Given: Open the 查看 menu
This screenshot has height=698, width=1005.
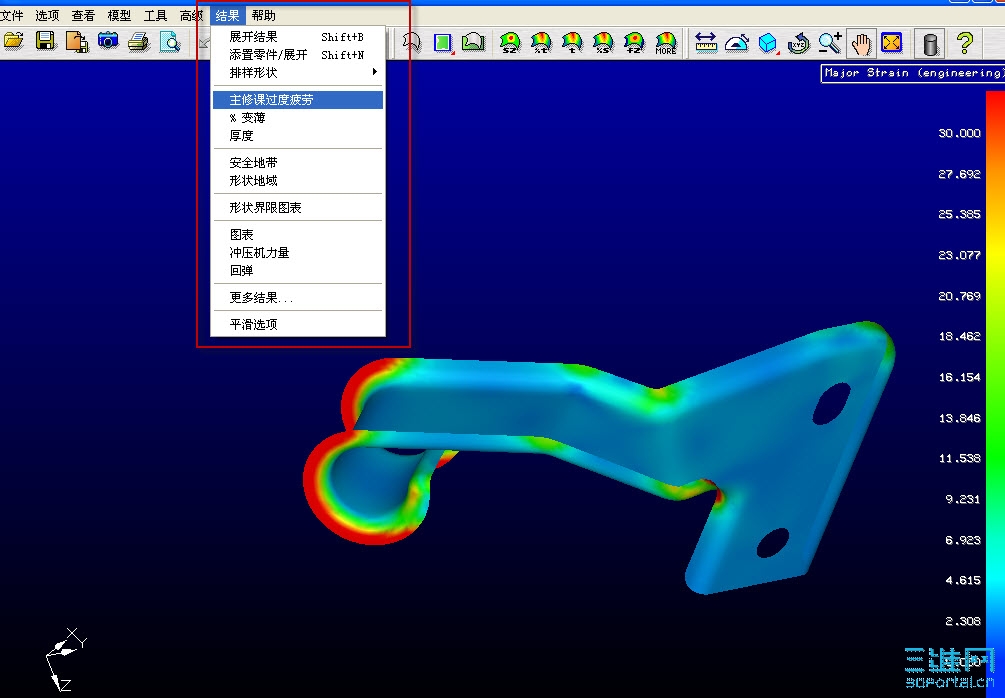Looking at the screenshot, I should click(x=83, y=15).
